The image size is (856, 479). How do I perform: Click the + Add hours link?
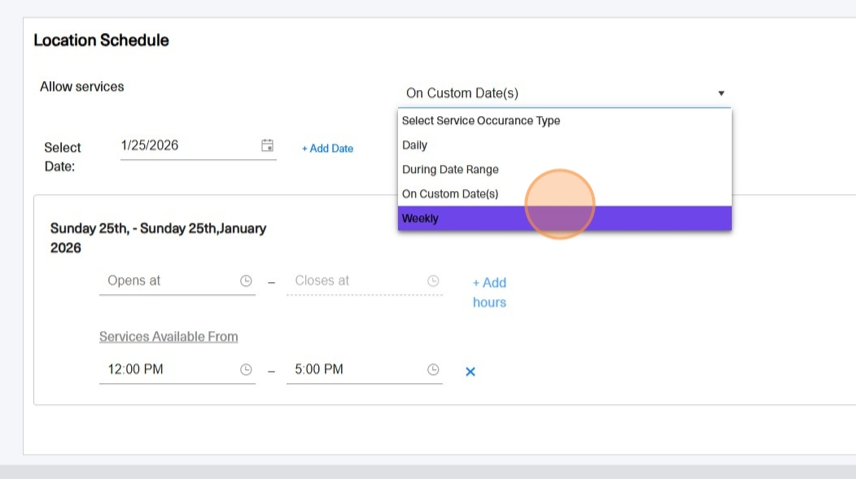pyautogui.click(x=489, y=292)
